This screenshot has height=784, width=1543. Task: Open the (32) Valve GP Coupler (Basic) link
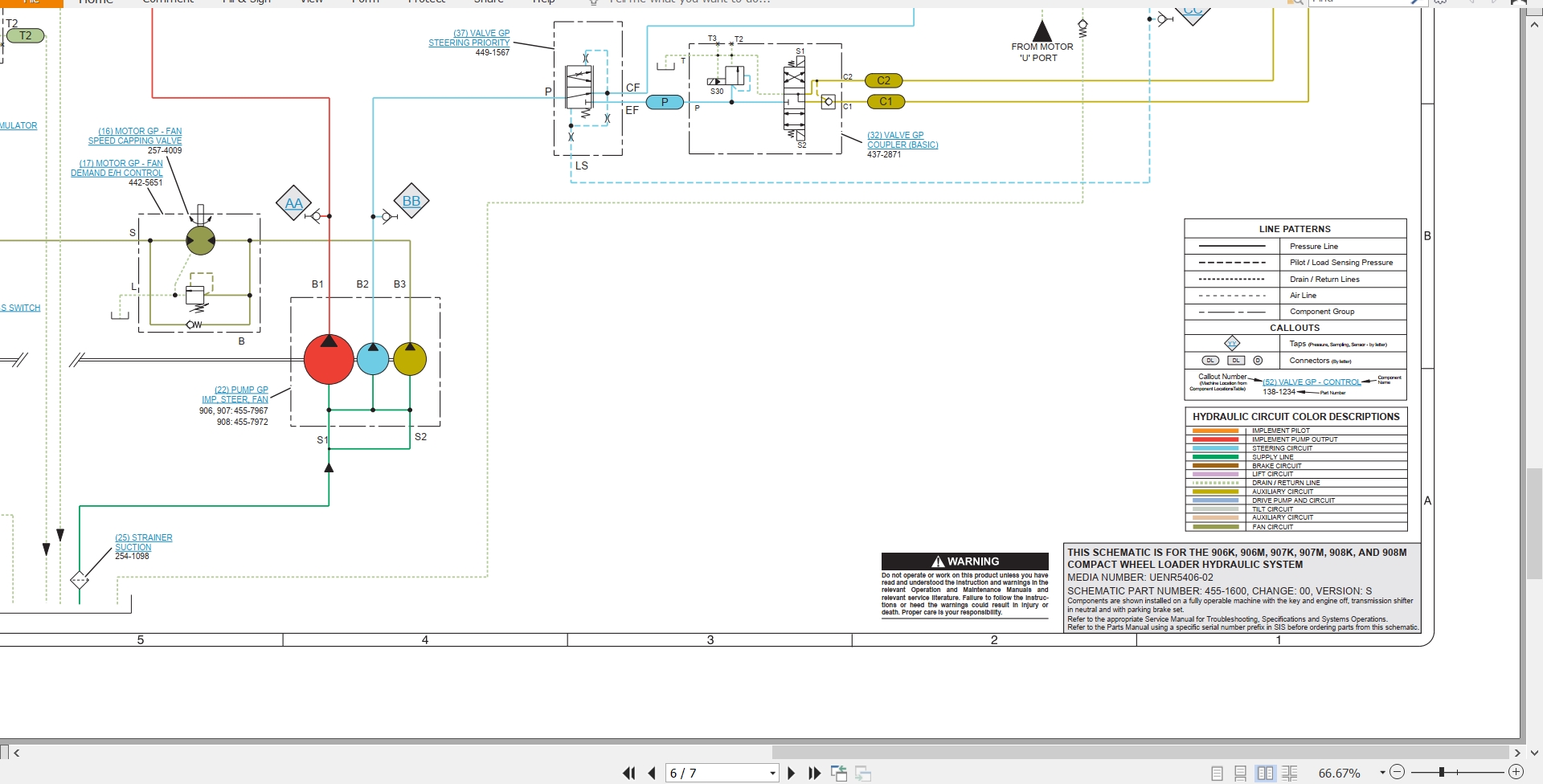[902, 140]
